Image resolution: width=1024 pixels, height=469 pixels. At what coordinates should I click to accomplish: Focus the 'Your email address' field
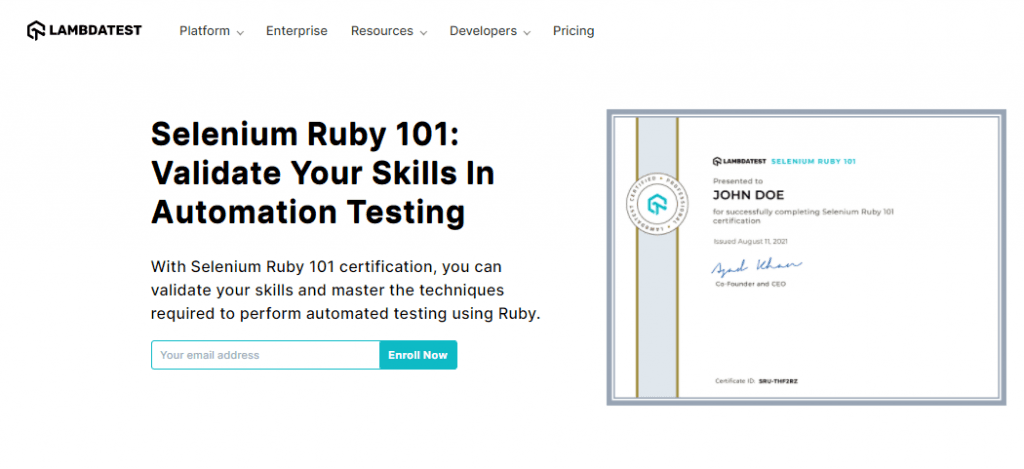tap(265, 355)
